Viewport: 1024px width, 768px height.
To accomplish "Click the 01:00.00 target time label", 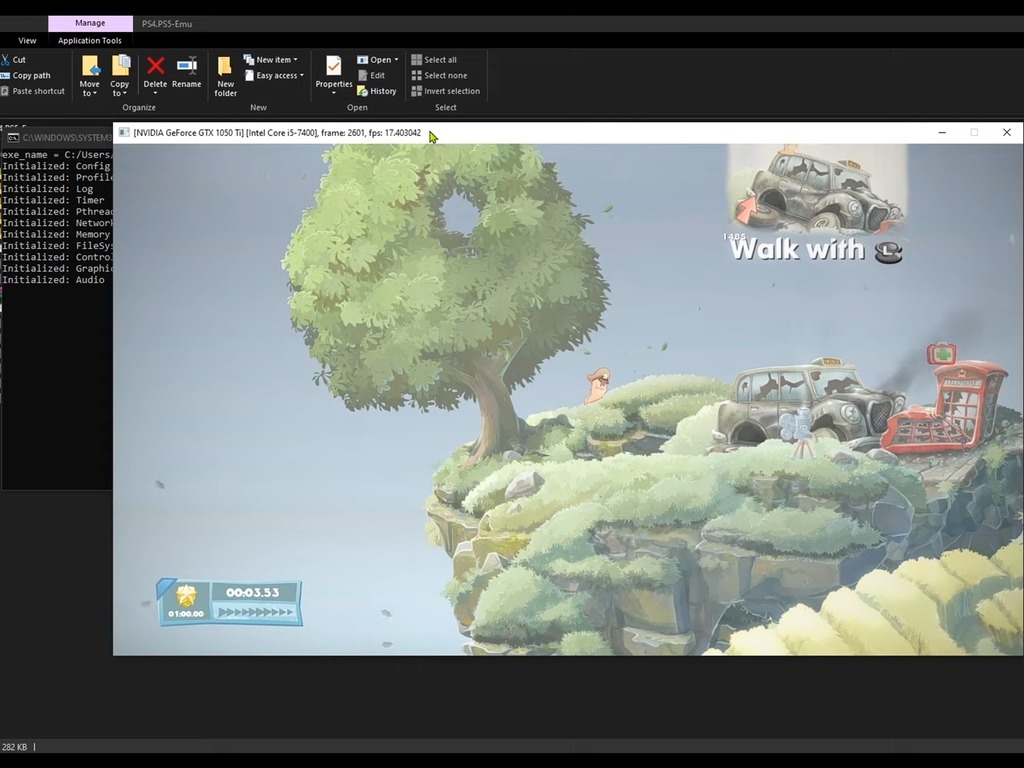I will [x=186, y=614].
